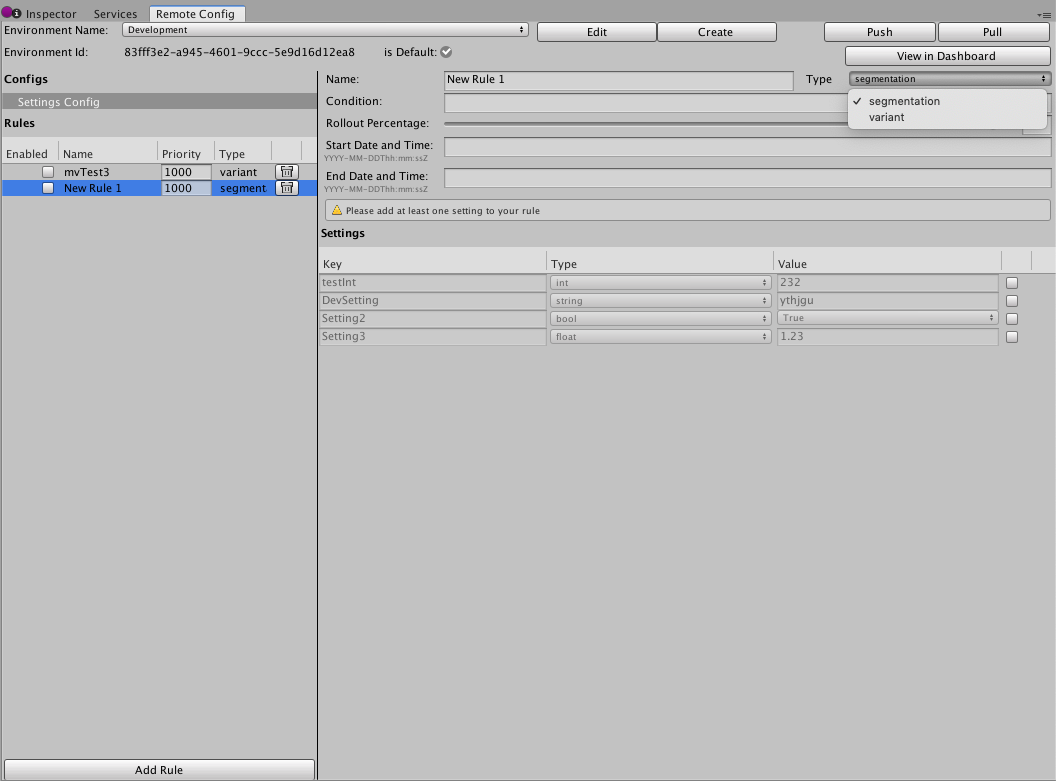Push the current configuration
This screenshot has height=781, width=1056.
point(878,31)
